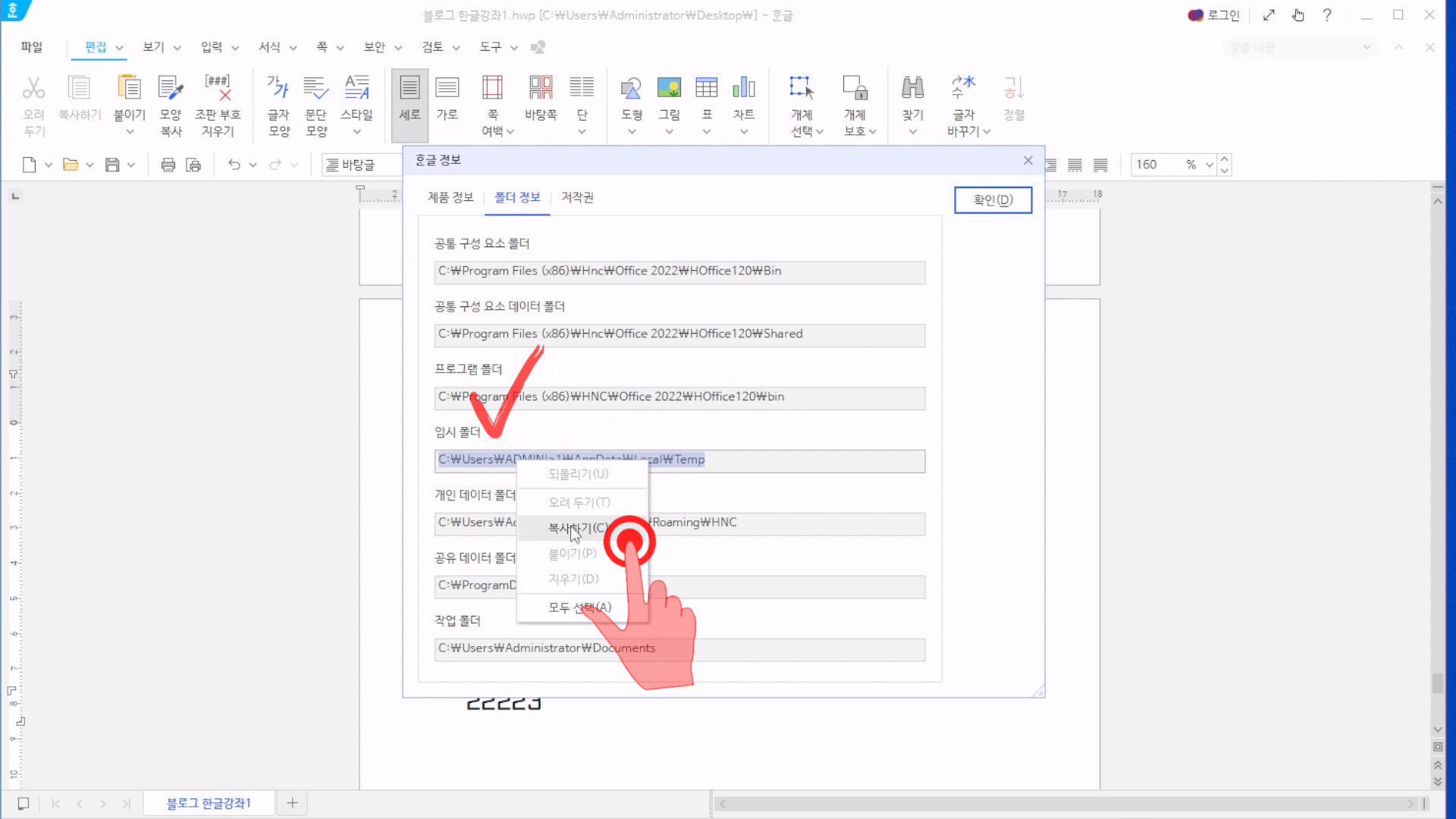Click the 조판 부호 지우기 icon
Image resolution: width=1456 pixels, height=819 pixels.
218,89
